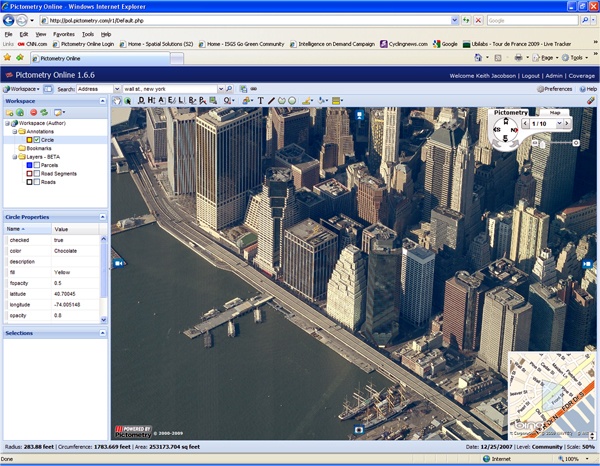This screenshot has width=600, height=466.
Task: Click the green refresh arrows in Workspace panel
Action: click(44, 112)
